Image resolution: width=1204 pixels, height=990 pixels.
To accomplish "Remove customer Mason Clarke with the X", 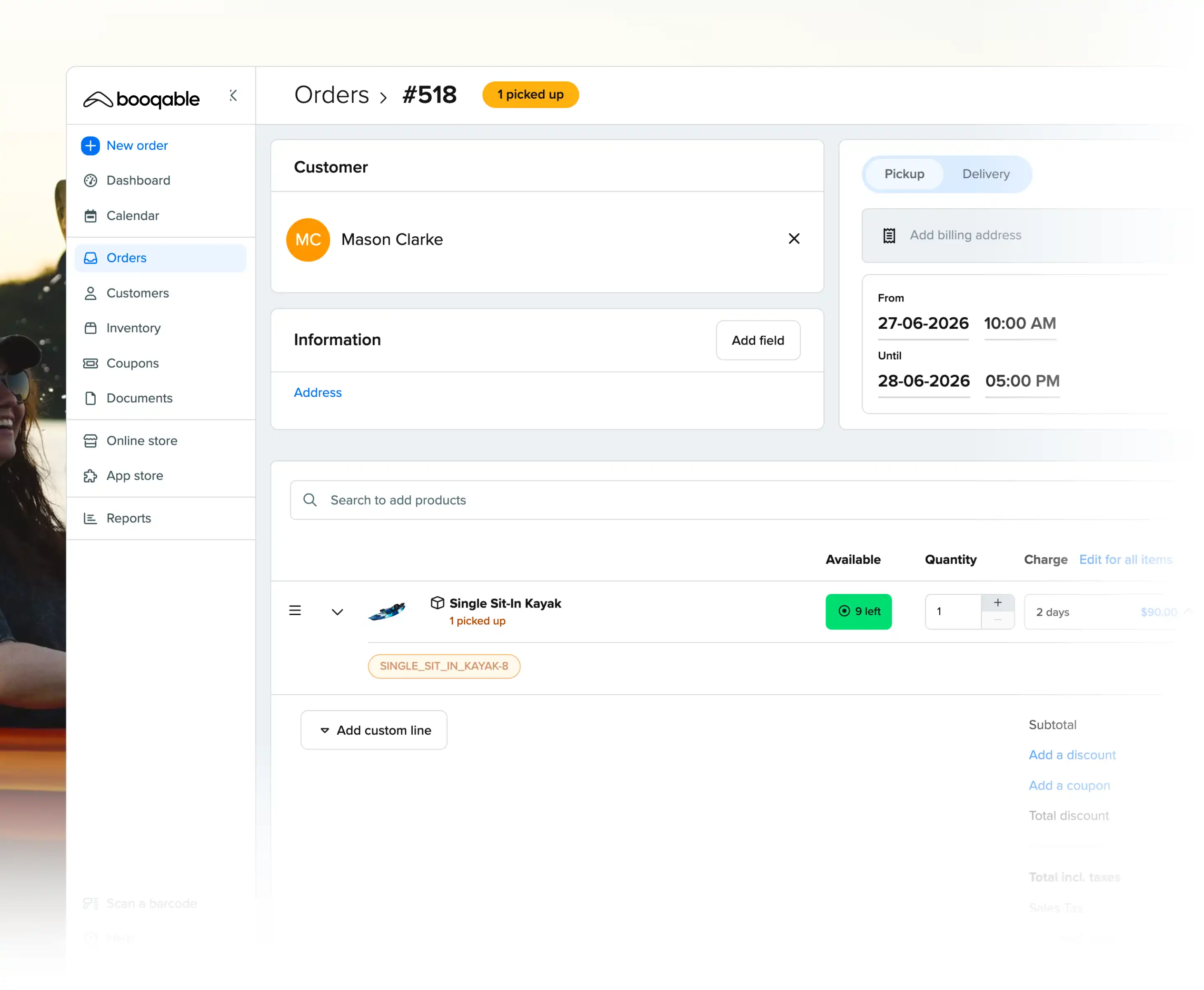I will point(794,239).
